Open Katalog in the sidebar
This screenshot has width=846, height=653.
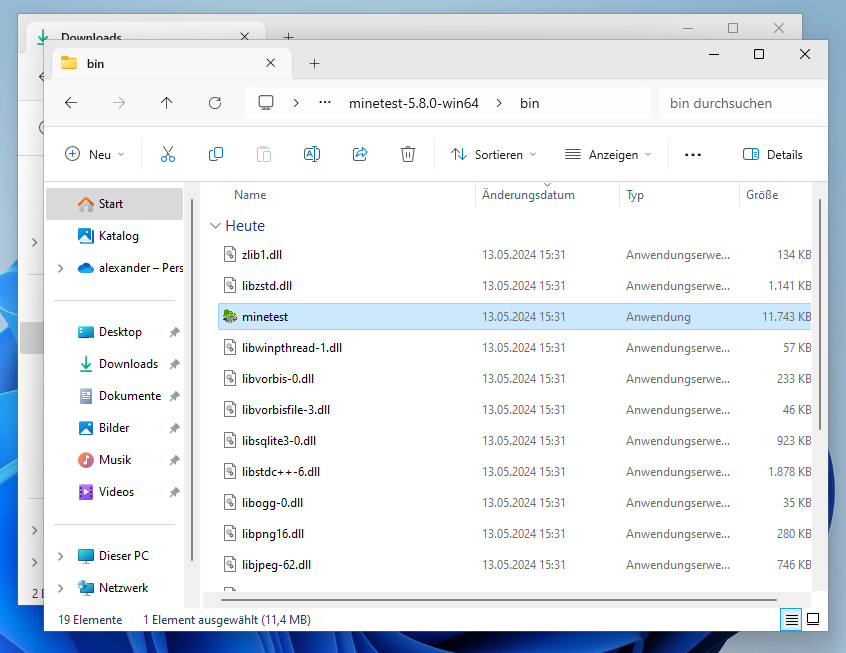coord(114,236)
